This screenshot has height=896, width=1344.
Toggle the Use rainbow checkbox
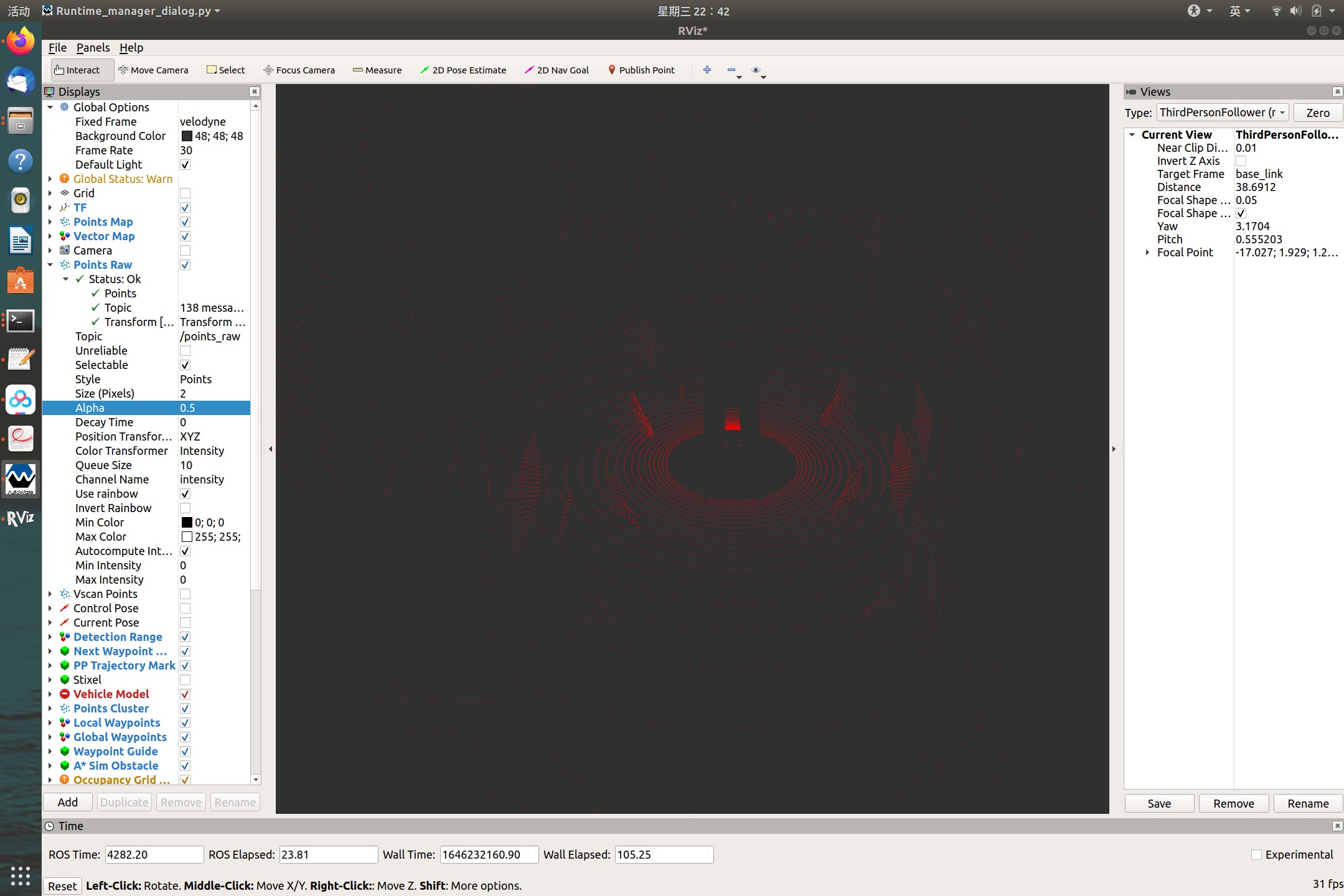pos(185,494)
